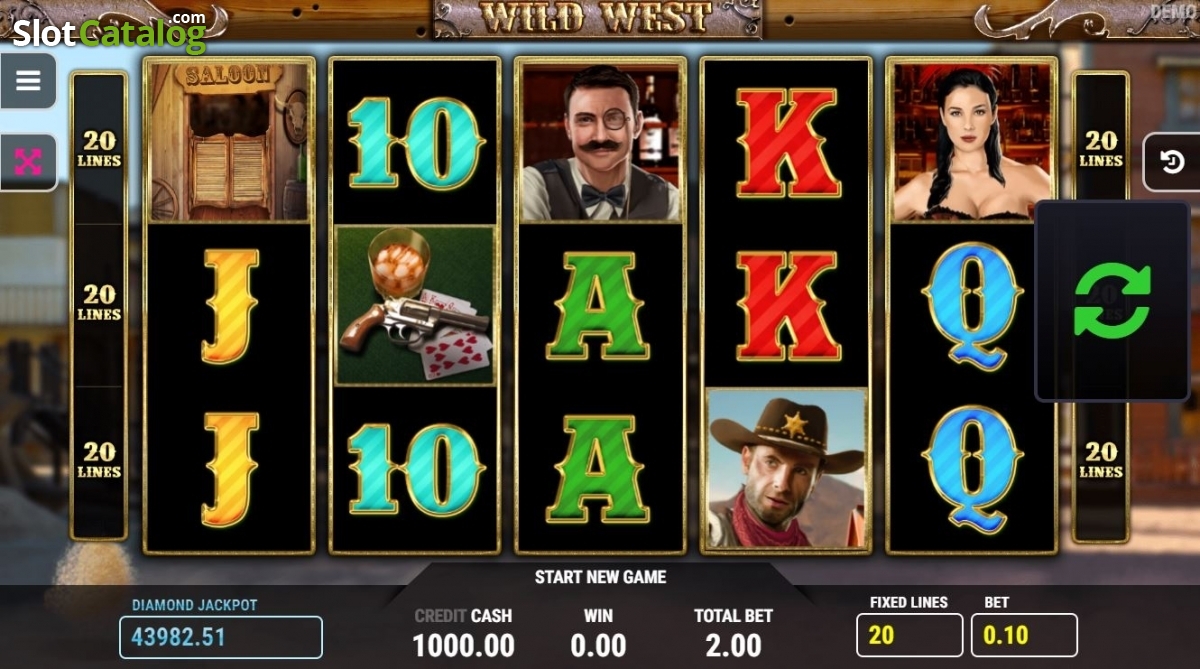This screenshot has height=669, width=1200.
Task: Click the red K symbol on top row
Action: (786, 142)
